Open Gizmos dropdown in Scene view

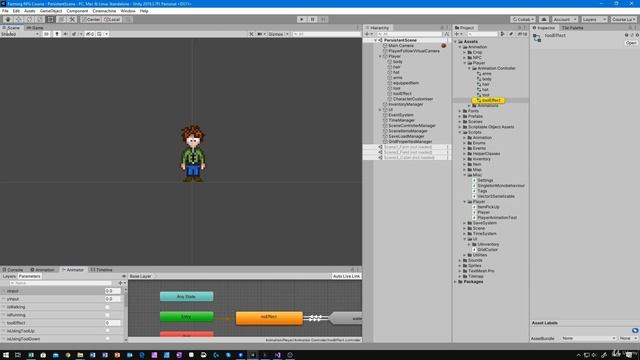point(278,34)
